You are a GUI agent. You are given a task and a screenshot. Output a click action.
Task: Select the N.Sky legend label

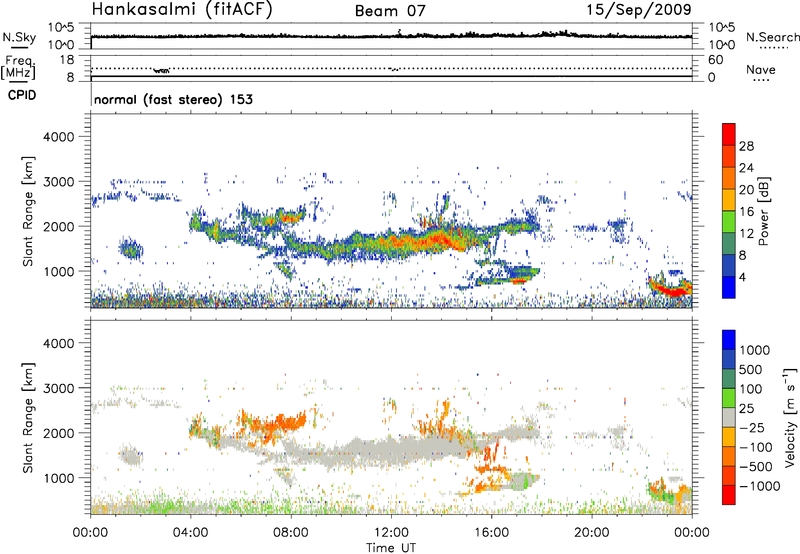point(19,37)
